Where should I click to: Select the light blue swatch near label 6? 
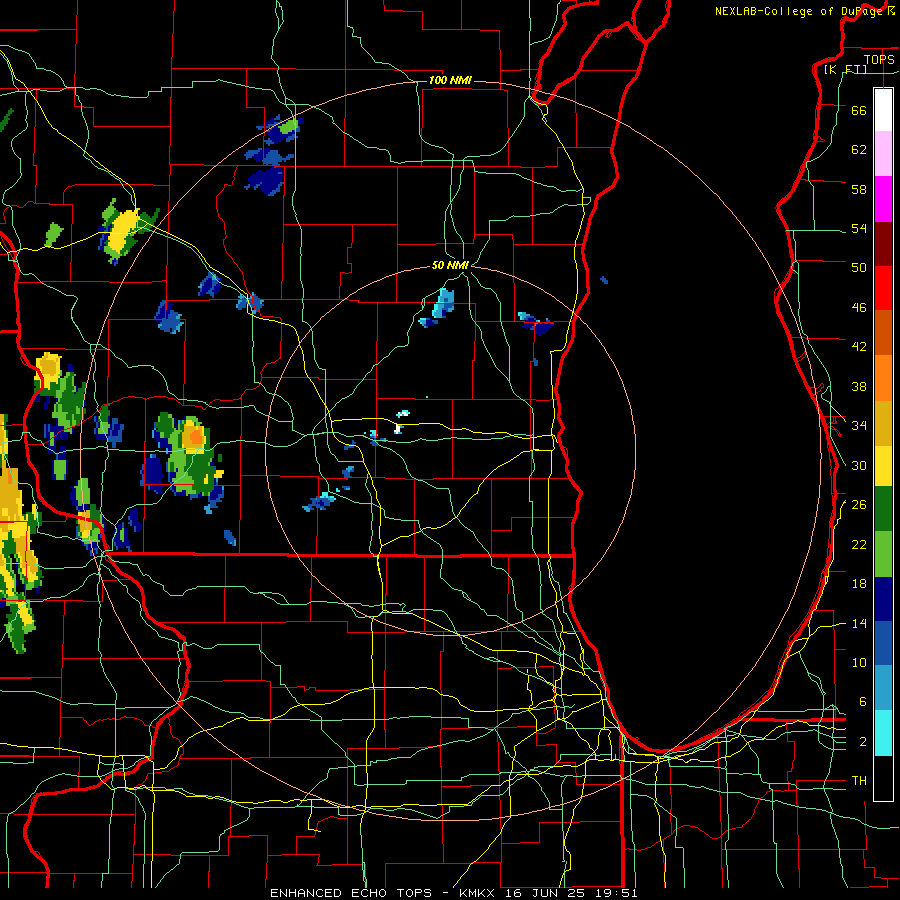tap(883, 688)
